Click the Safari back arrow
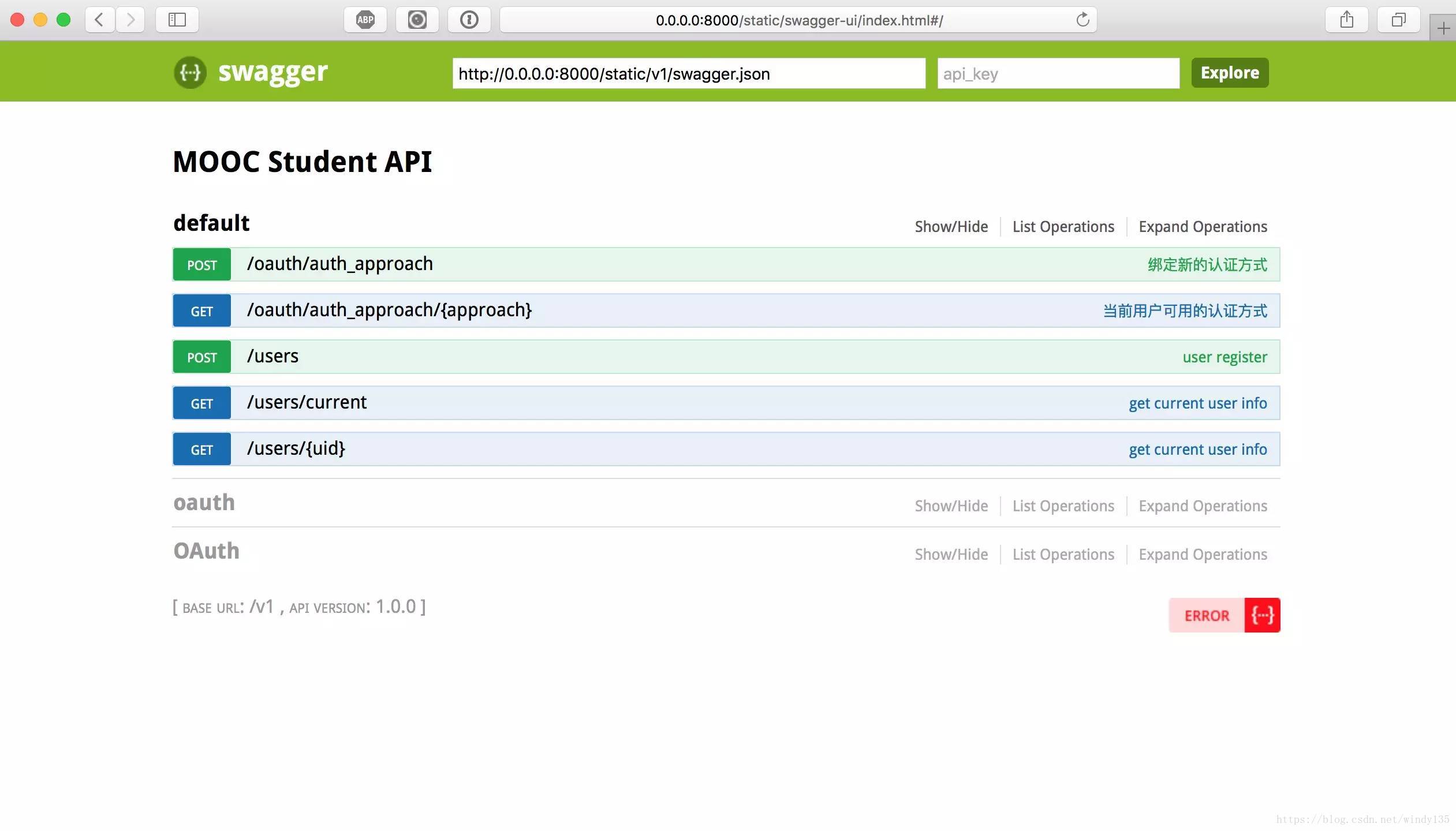Screen dimensions: 1456x831 point(99,20)
